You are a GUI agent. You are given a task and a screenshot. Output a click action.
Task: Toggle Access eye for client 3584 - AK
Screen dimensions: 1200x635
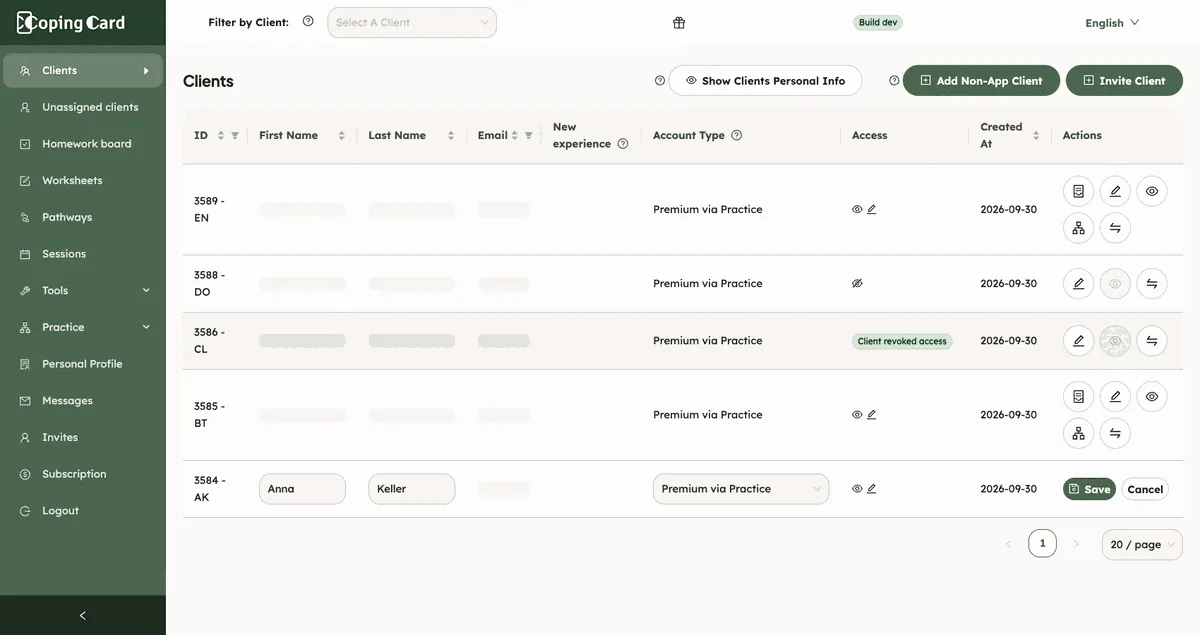pyautogui.click(x=857, y=489)
